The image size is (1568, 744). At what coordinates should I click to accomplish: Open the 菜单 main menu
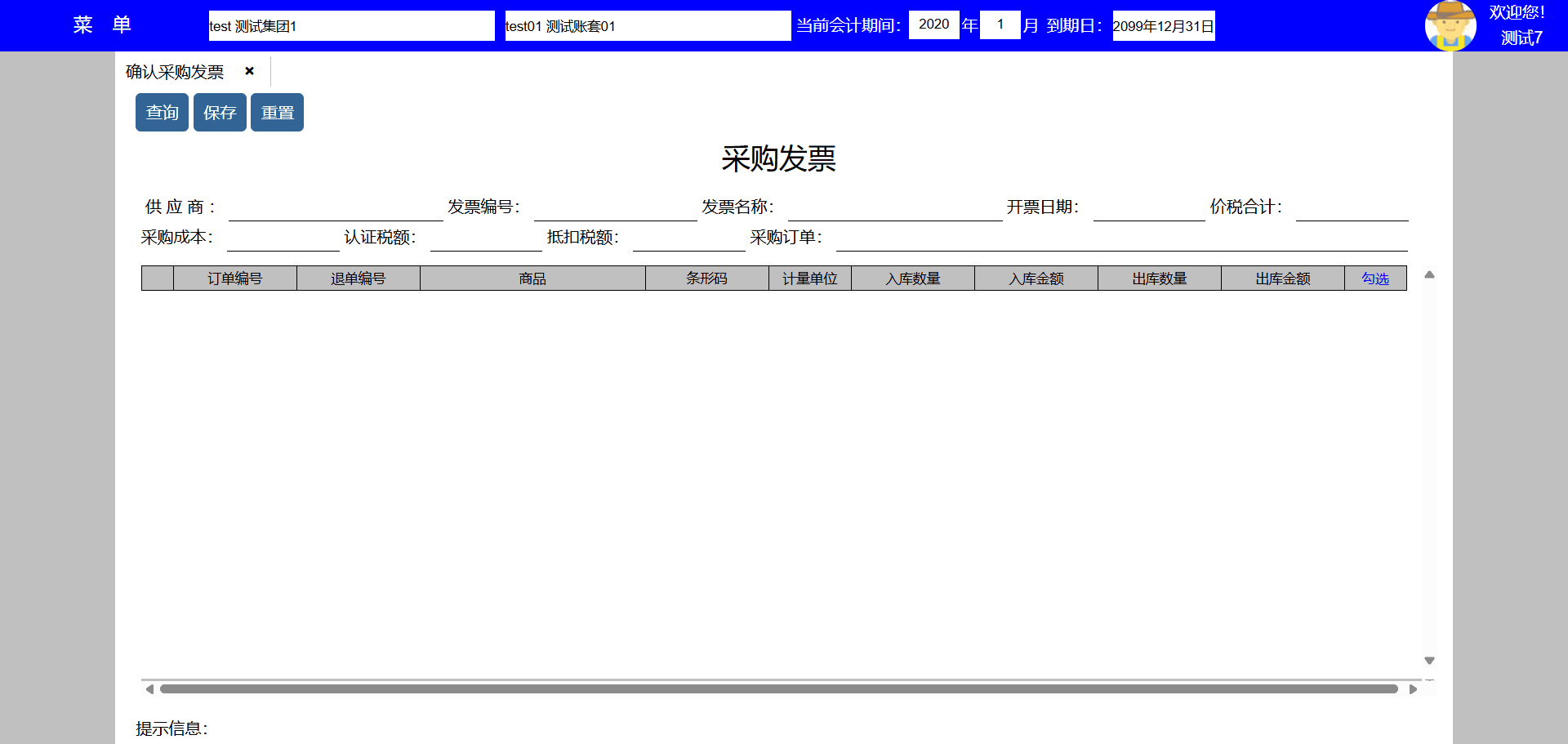(102, 25)
